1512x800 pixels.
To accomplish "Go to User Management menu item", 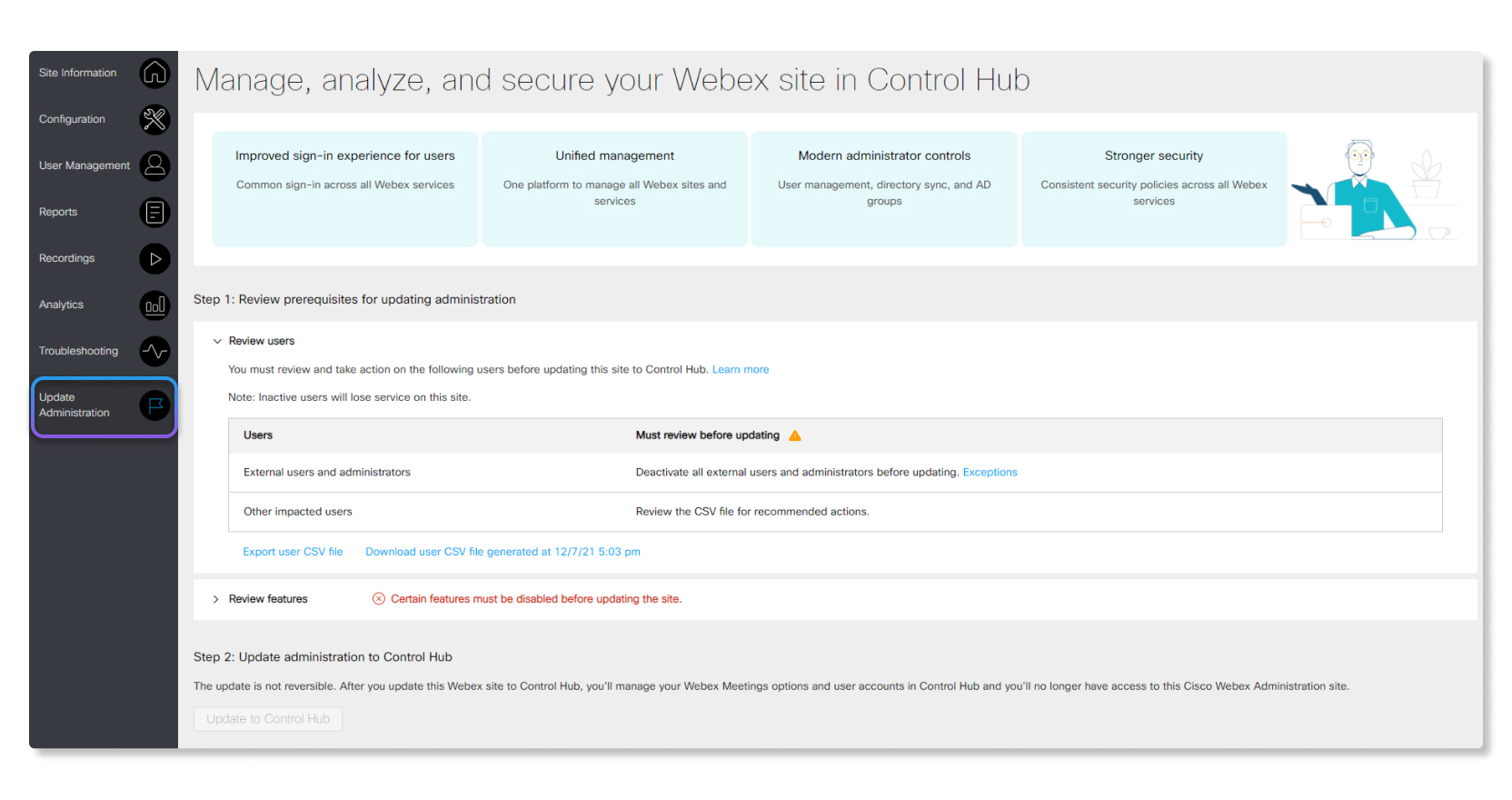I will point(85,165).
